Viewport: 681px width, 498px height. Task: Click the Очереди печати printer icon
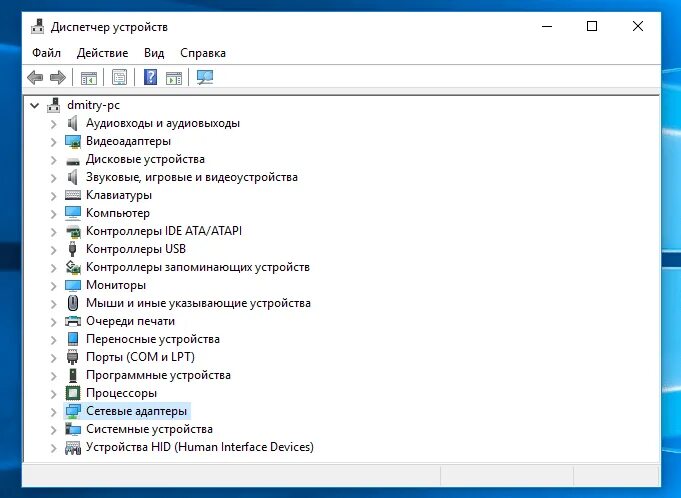[73, 321]
